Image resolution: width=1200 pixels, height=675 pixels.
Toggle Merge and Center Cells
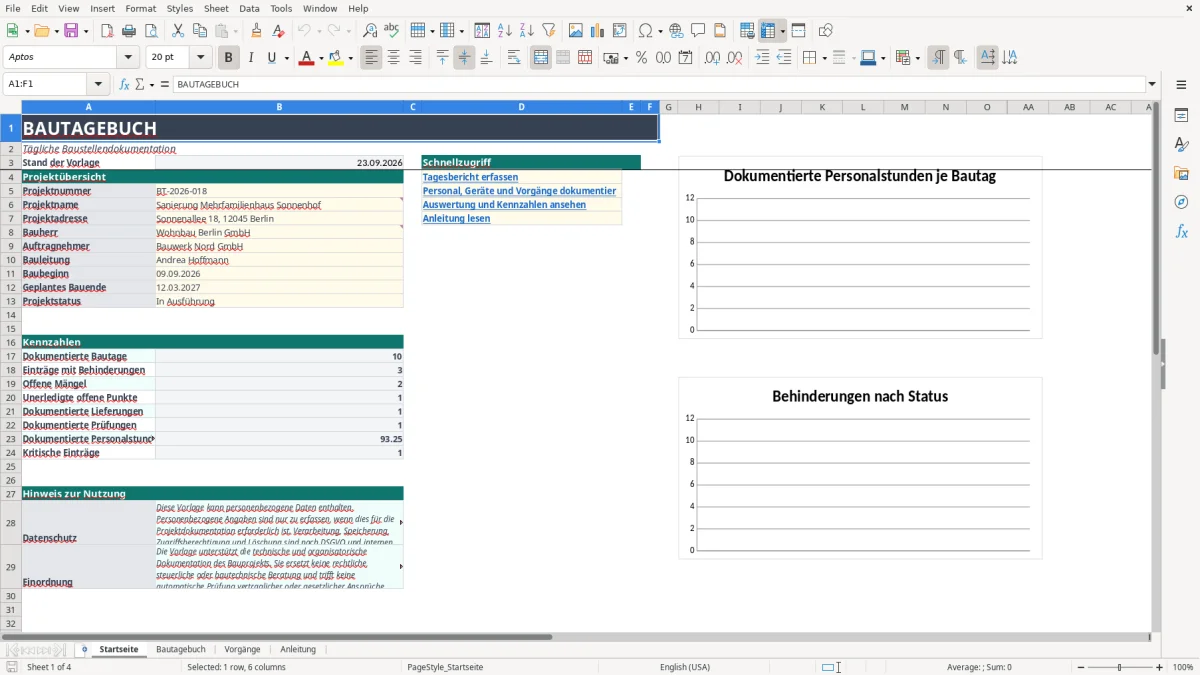(x=541, y=58)
